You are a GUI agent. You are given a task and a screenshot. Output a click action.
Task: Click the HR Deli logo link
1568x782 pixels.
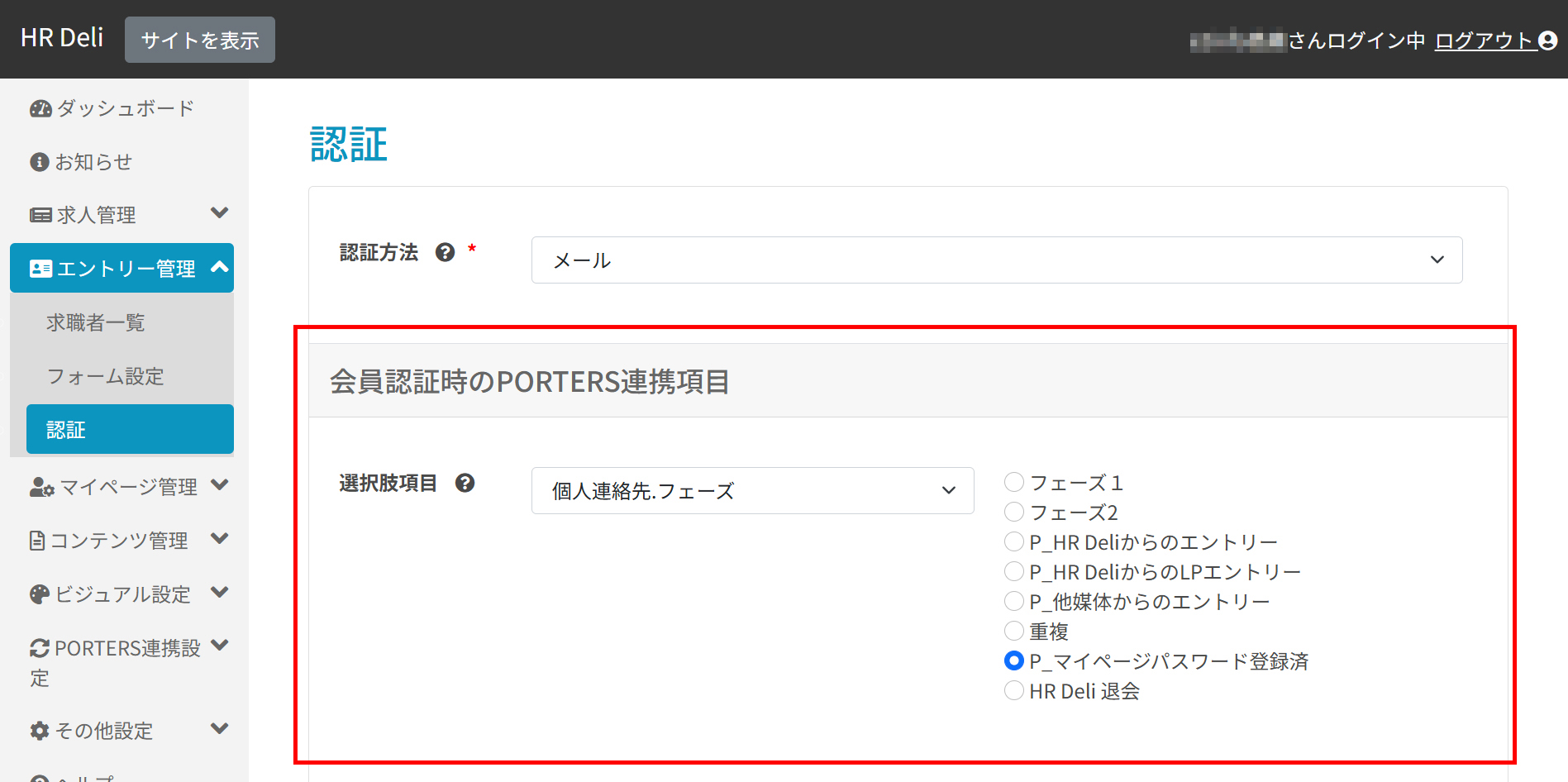coord(62,38)
